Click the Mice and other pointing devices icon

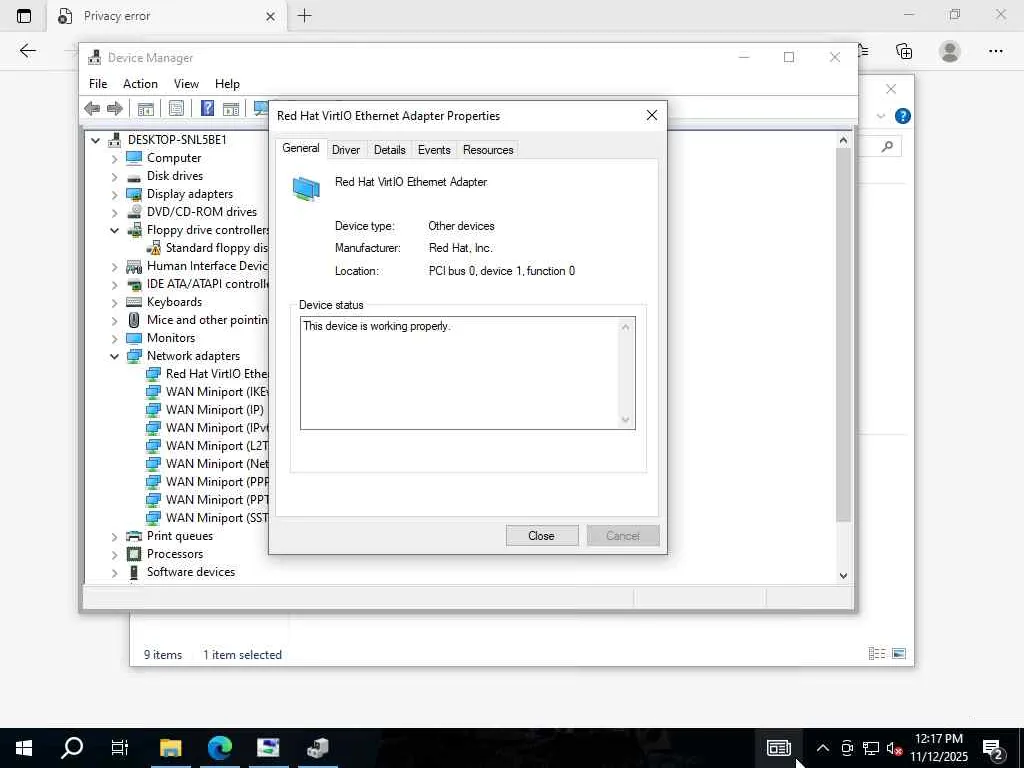(x=134, y=320)
